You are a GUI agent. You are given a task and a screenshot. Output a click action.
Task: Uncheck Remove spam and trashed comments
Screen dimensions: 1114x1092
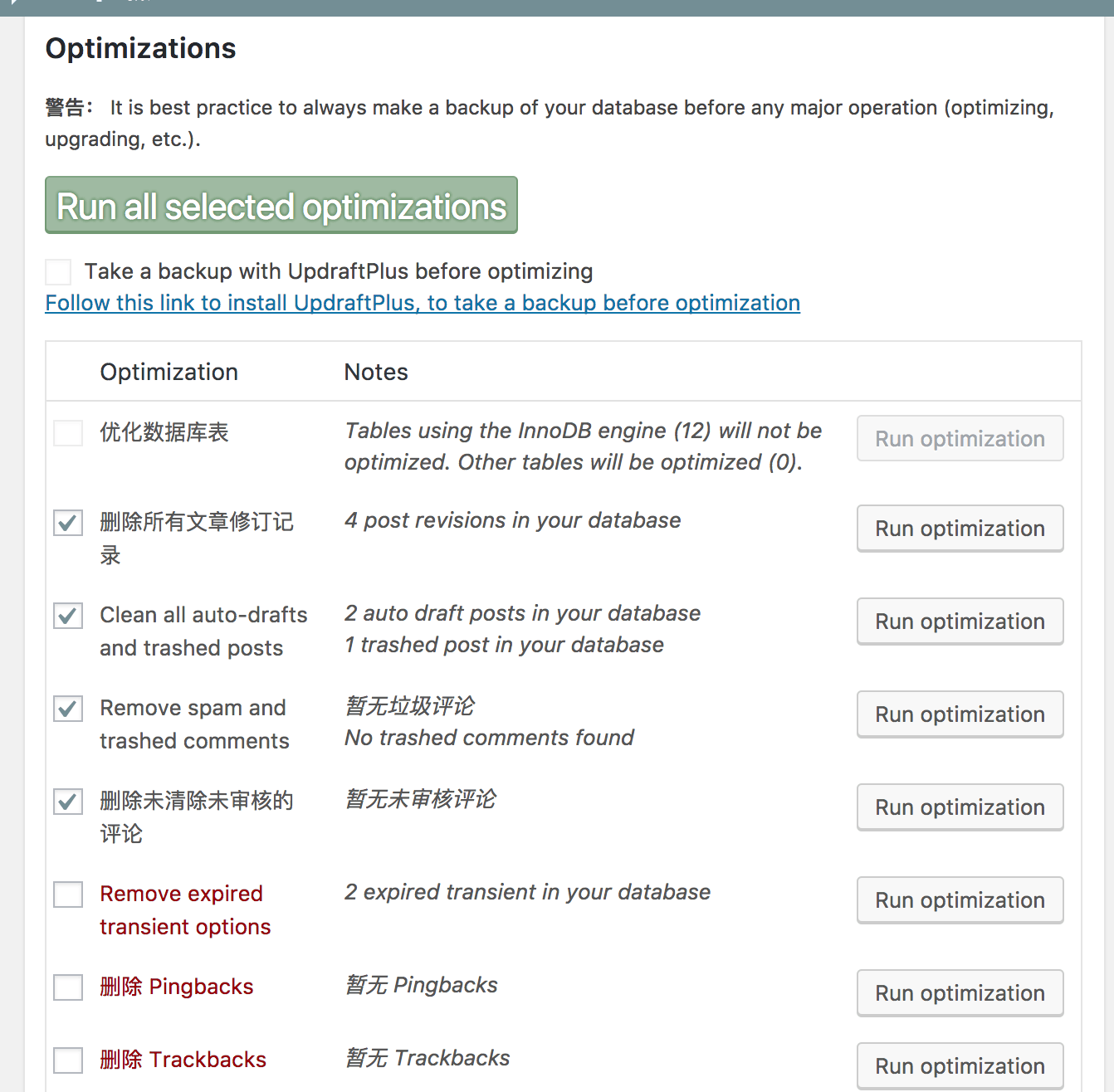(68, 709)
